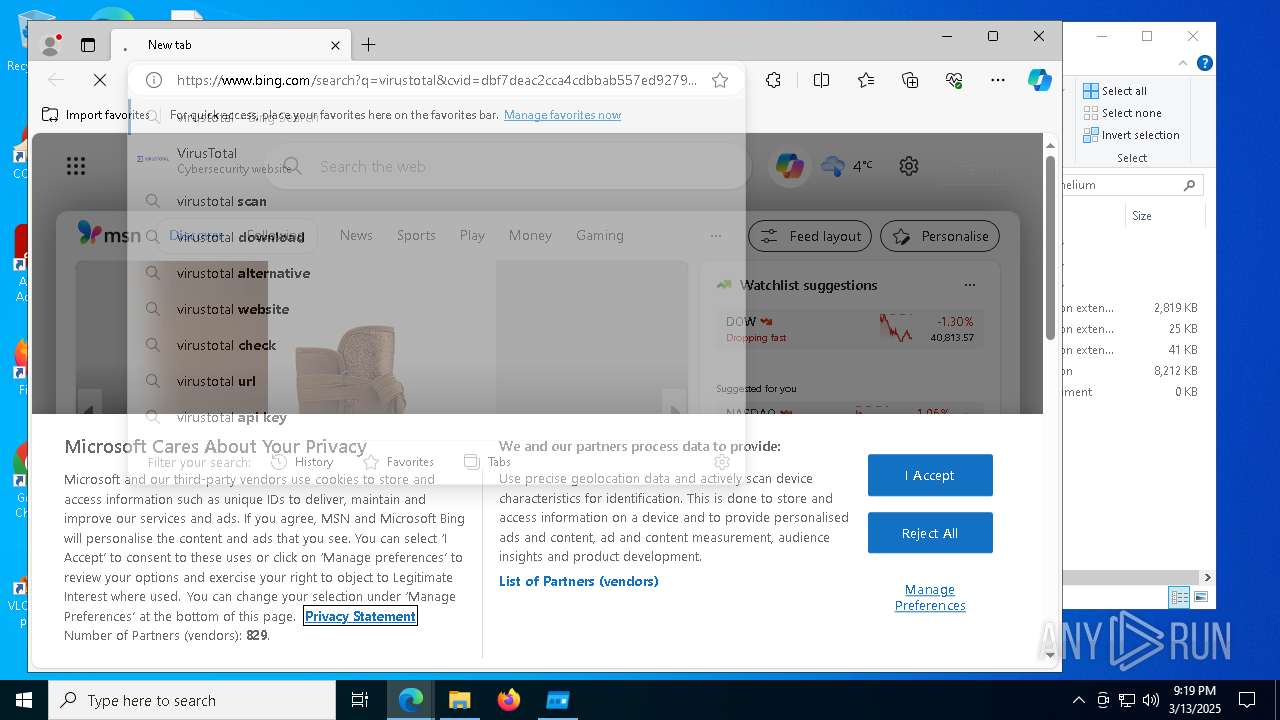Switch to the Sports tab
Screen dimensions: 1280x720
click(x=416, y=236)
